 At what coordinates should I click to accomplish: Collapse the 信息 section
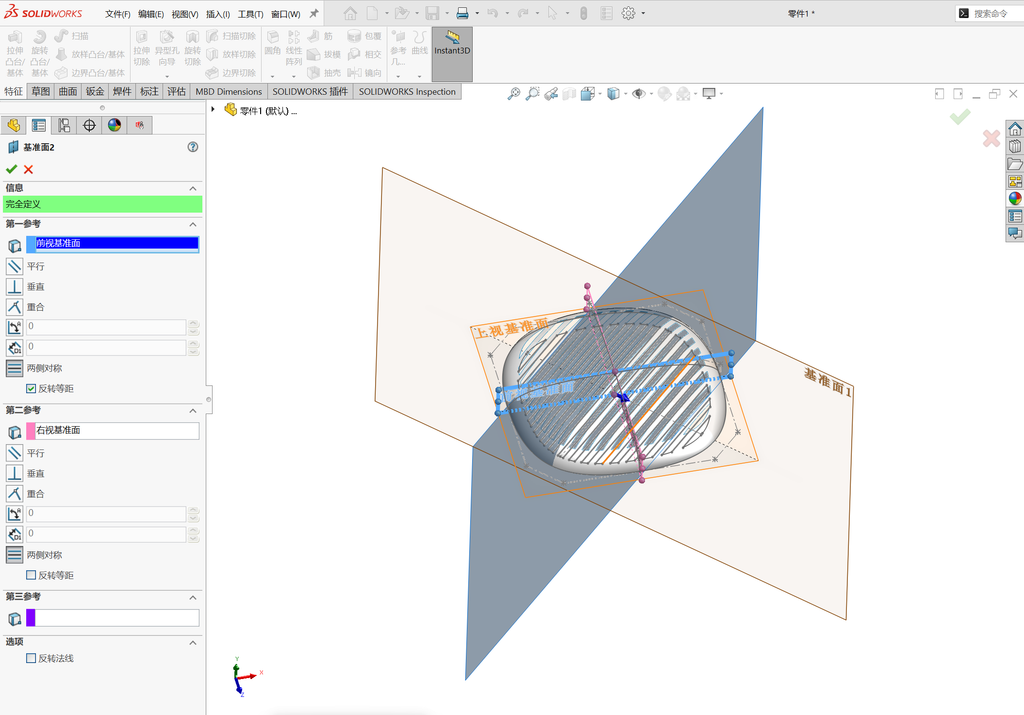coord(193,188)
